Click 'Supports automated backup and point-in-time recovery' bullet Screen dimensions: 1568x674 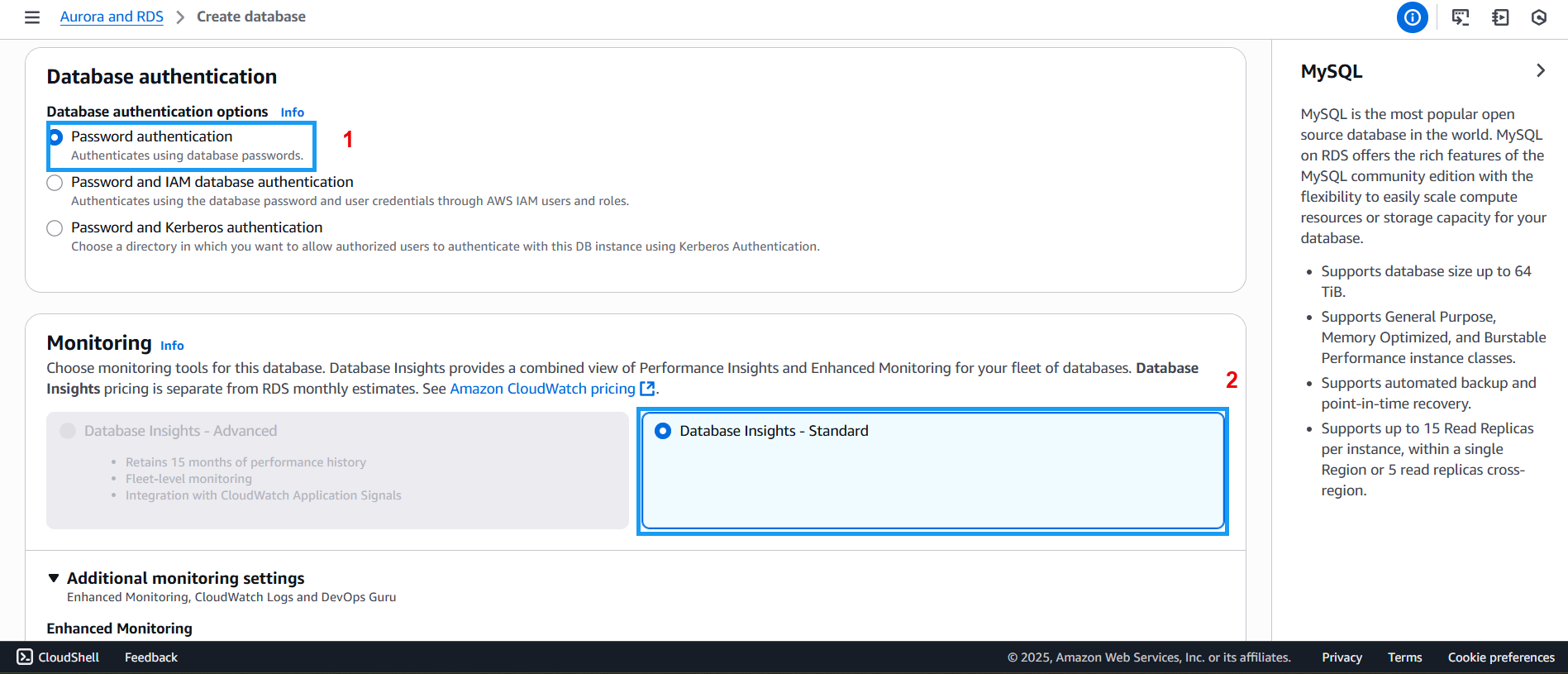click(x=1428, y=393)
